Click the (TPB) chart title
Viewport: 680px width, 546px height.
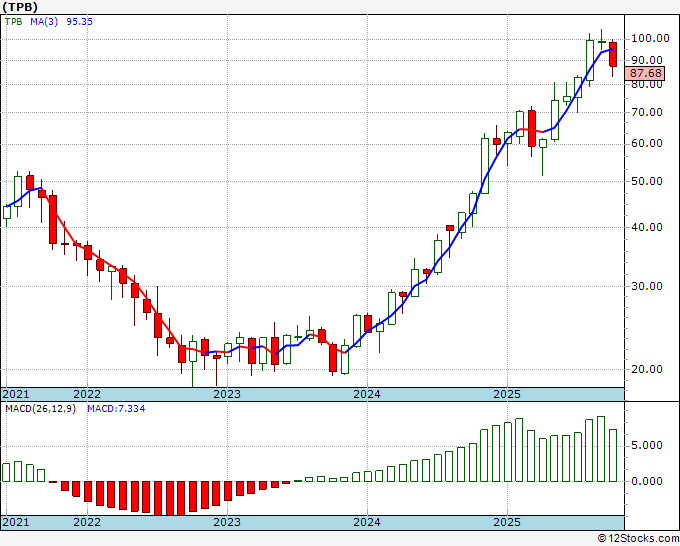pyautogui.click(x=20, y=7)
